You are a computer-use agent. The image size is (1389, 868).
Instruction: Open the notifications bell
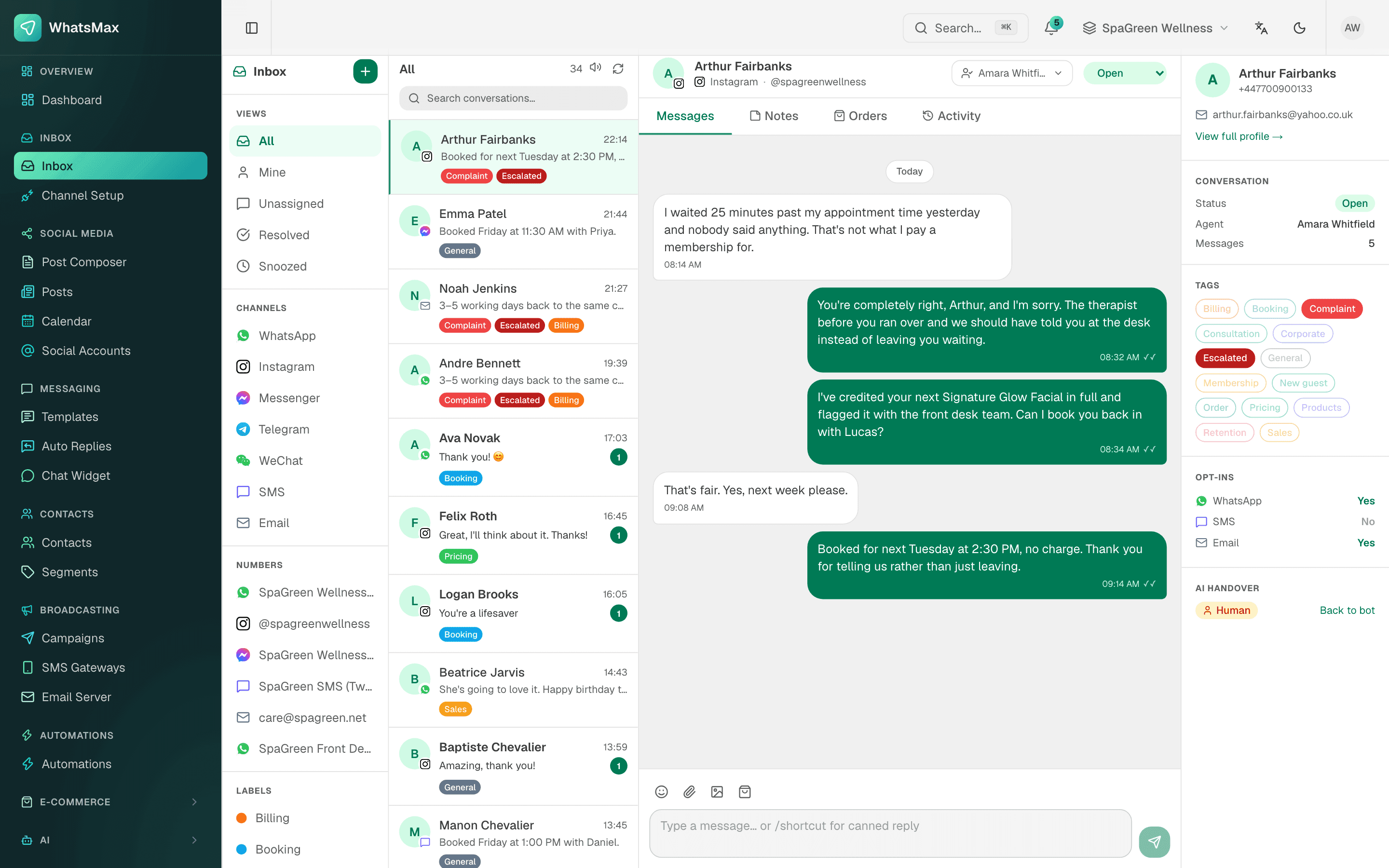click(x=1051, y=27)
